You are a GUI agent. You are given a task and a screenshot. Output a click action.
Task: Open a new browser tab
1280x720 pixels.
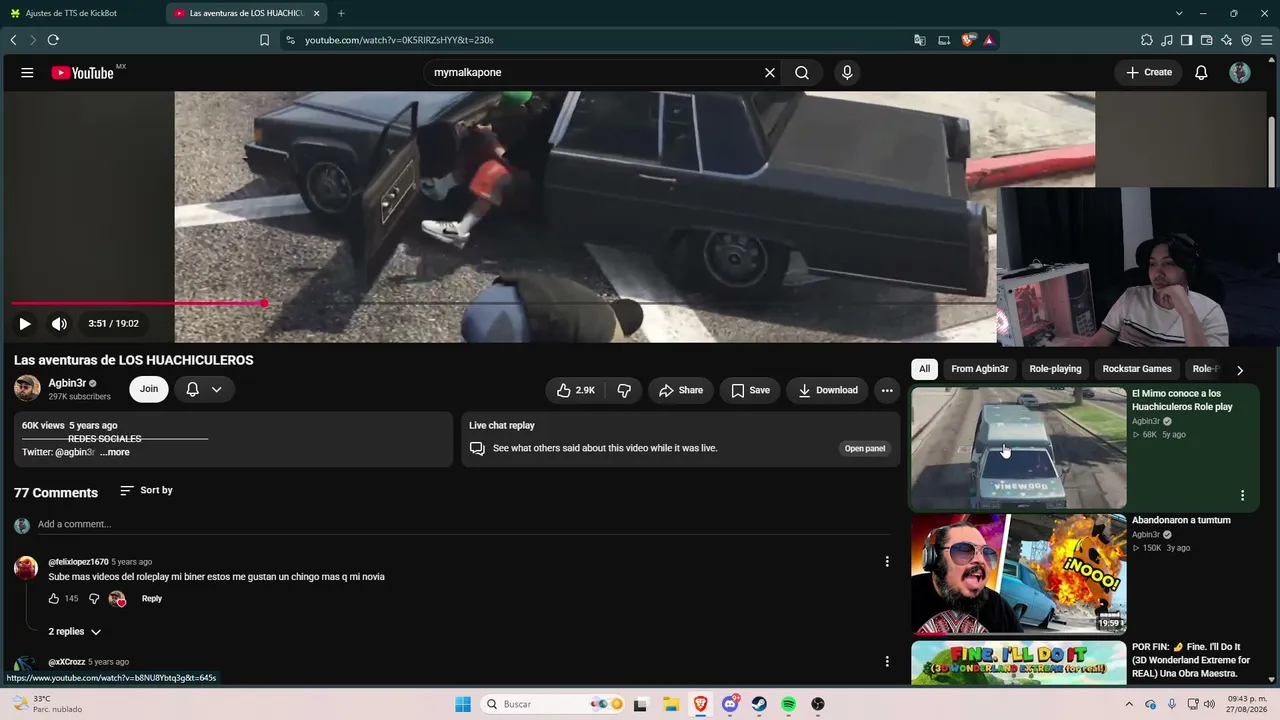(341, 13)
